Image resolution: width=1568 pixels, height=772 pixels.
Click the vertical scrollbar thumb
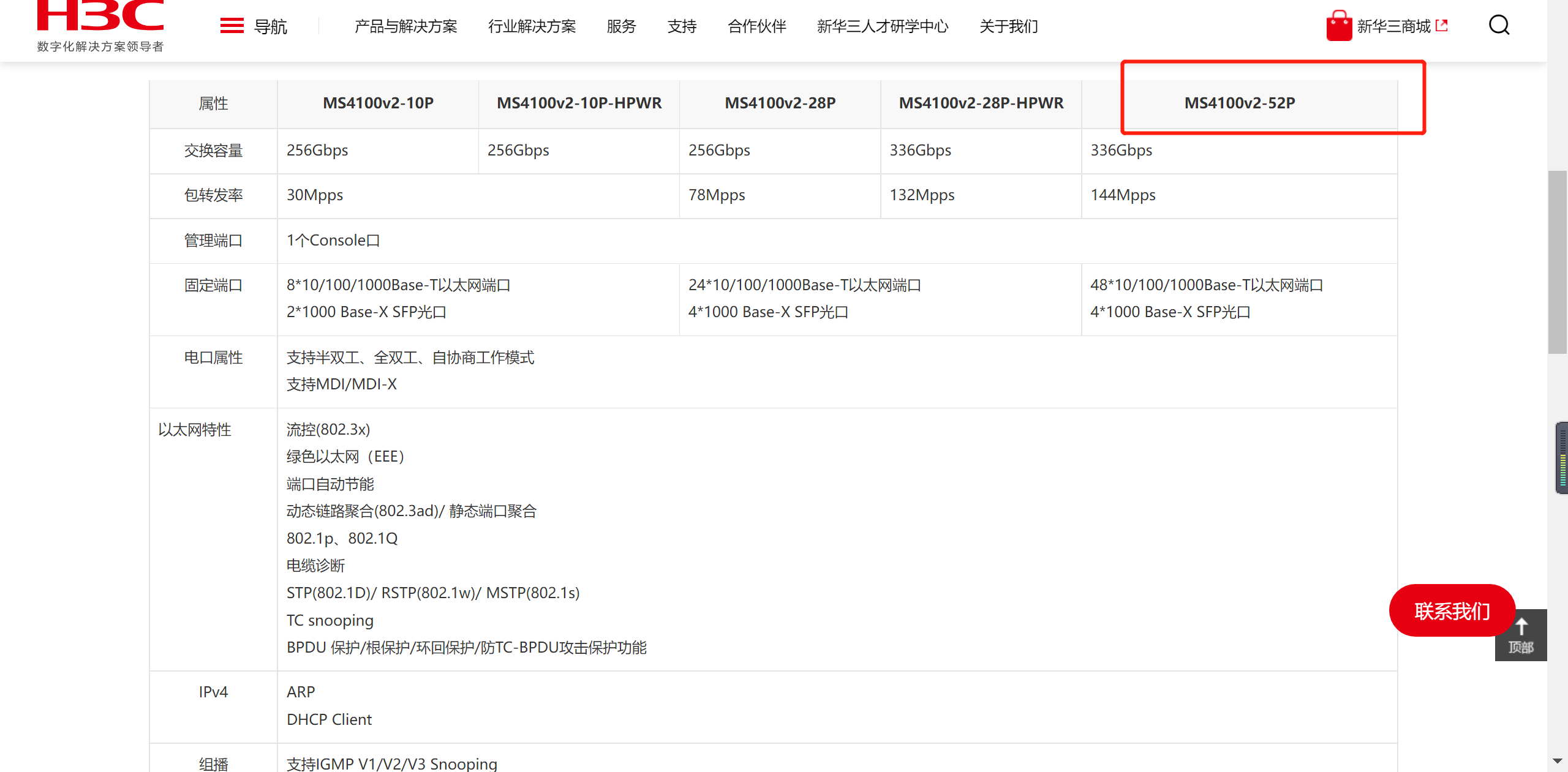[1558, 262]
